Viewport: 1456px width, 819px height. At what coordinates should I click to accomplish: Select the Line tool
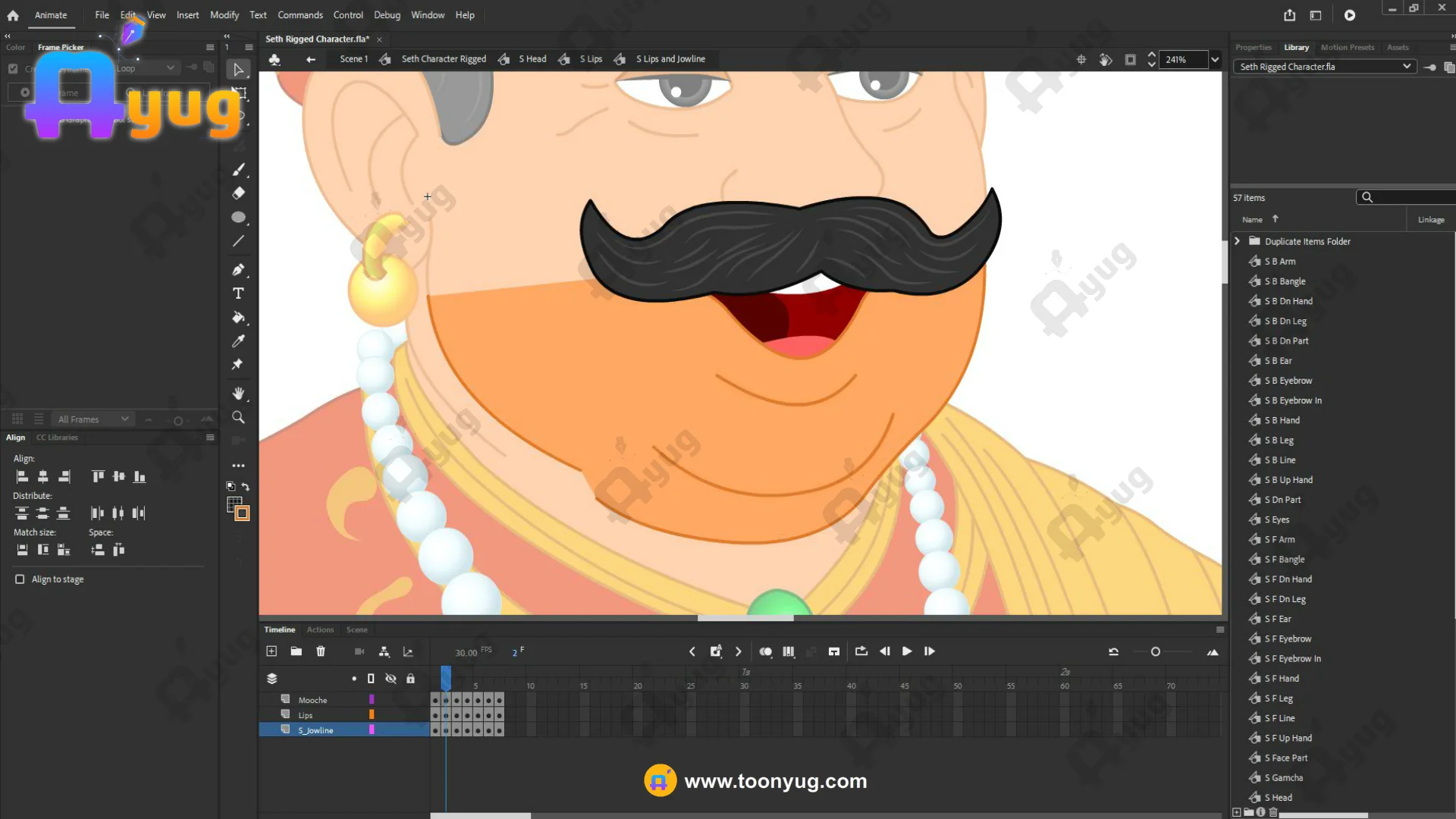click(238, 241)
